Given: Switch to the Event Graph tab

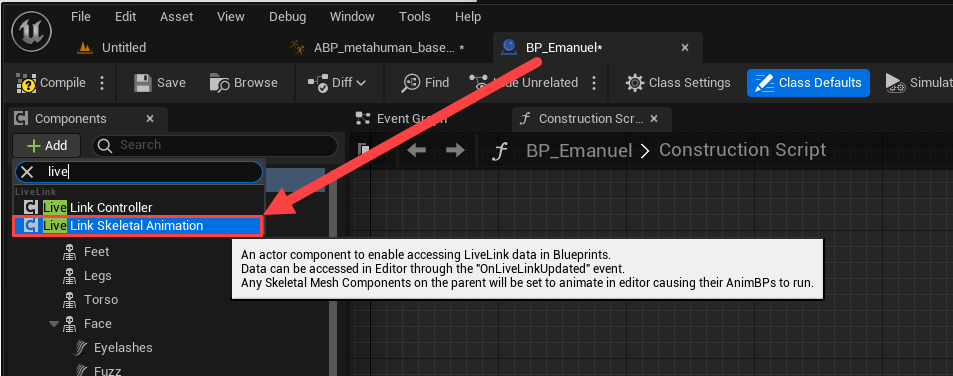Looking at the screenshot, I should pos(401,118).
